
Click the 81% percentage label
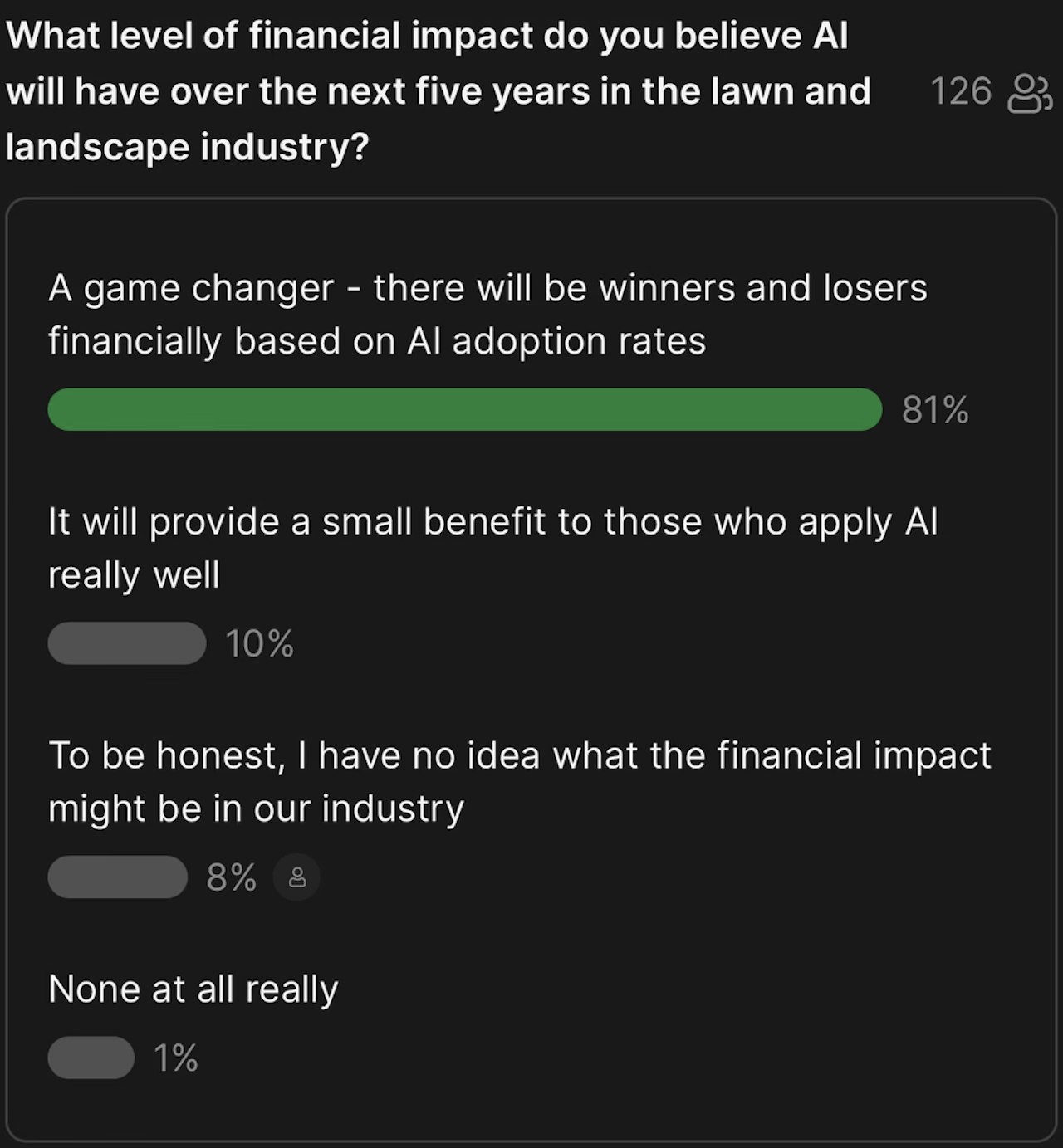pyautogui.click(x=935, y=410)
